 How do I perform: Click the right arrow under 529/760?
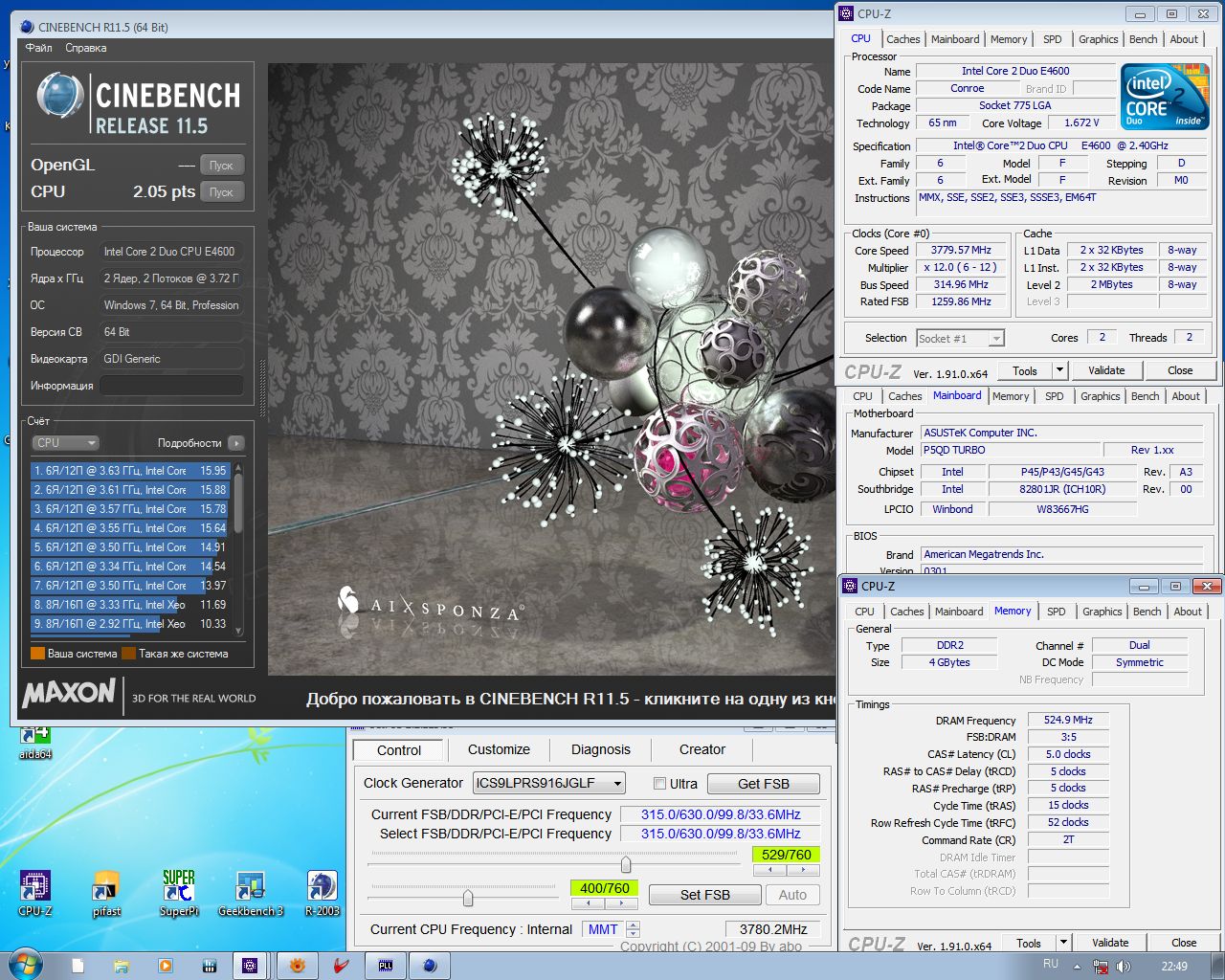pyautogui.click(x=803, y=871)
